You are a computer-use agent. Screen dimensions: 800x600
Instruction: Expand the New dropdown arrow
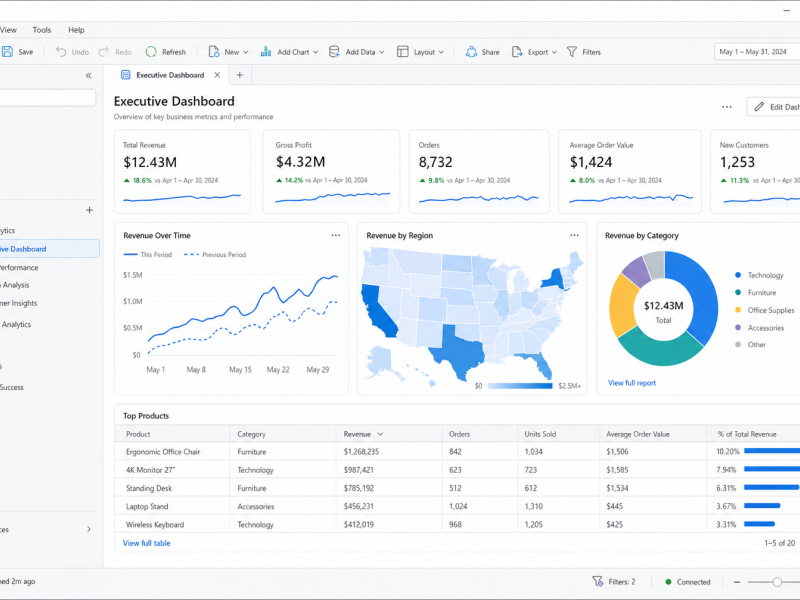pyautogui.click(x=246, y=52)
